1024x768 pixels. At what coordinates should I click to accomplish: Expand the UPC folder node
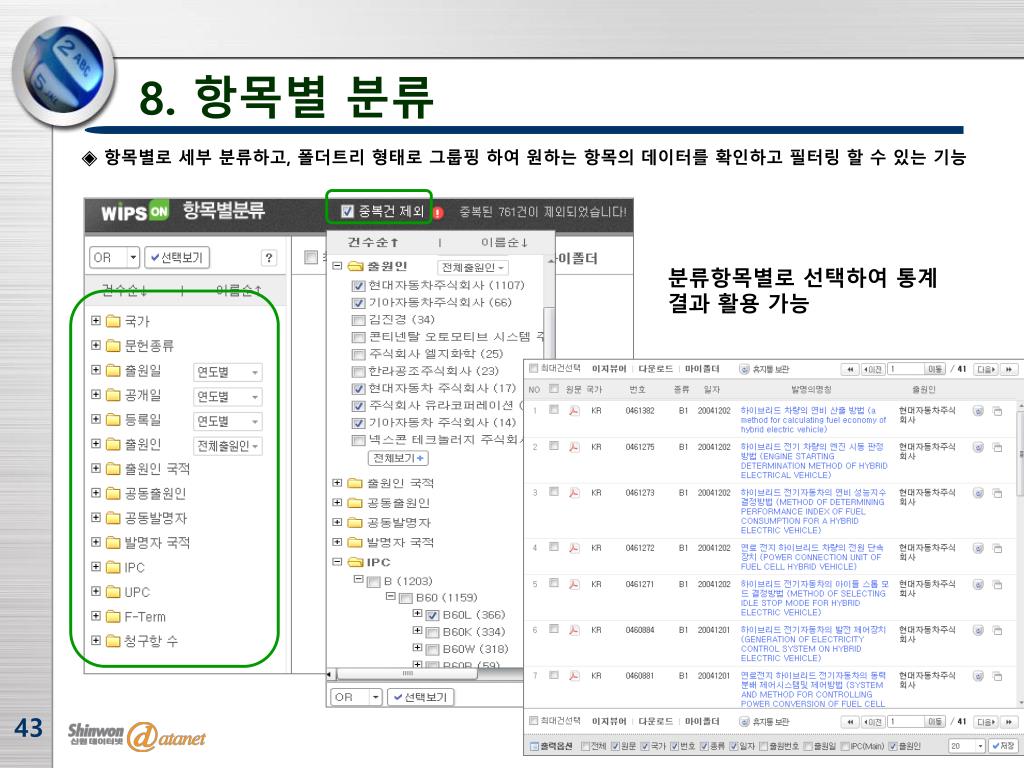pyautogui.click(x=96, y=591)
